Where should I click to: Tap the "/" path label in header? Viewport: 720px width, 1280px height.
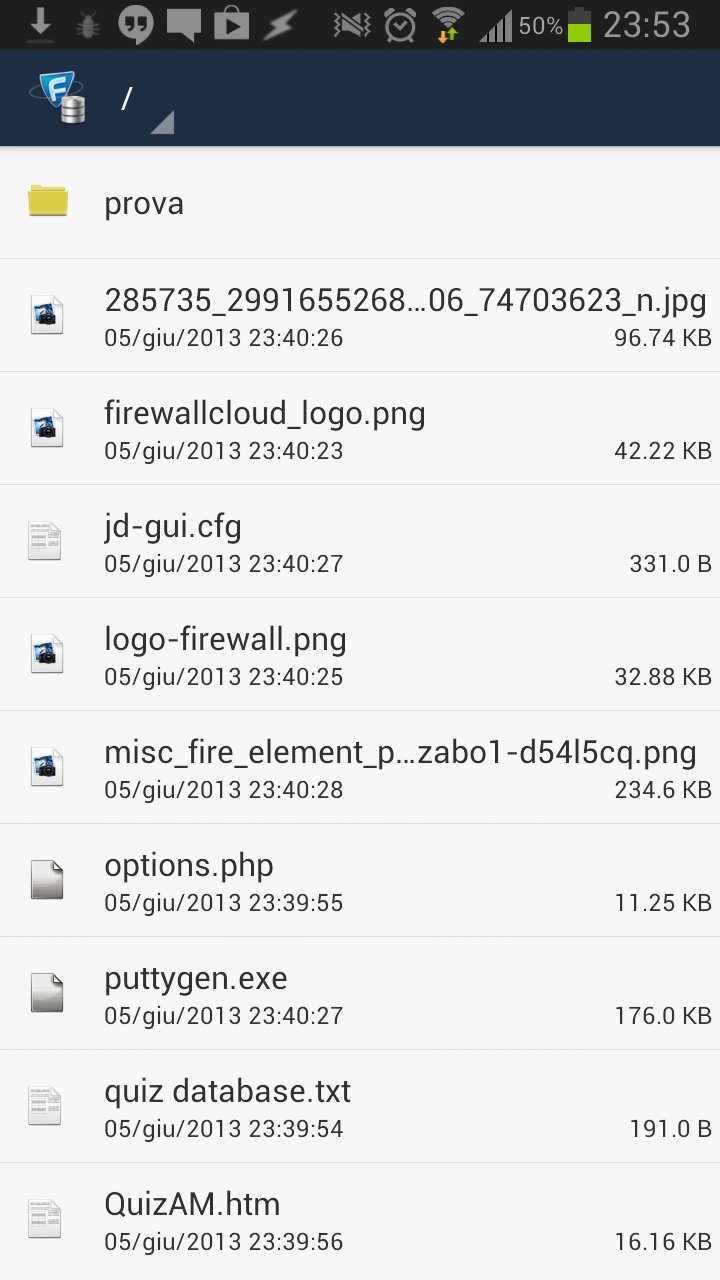tap(127, 98)
